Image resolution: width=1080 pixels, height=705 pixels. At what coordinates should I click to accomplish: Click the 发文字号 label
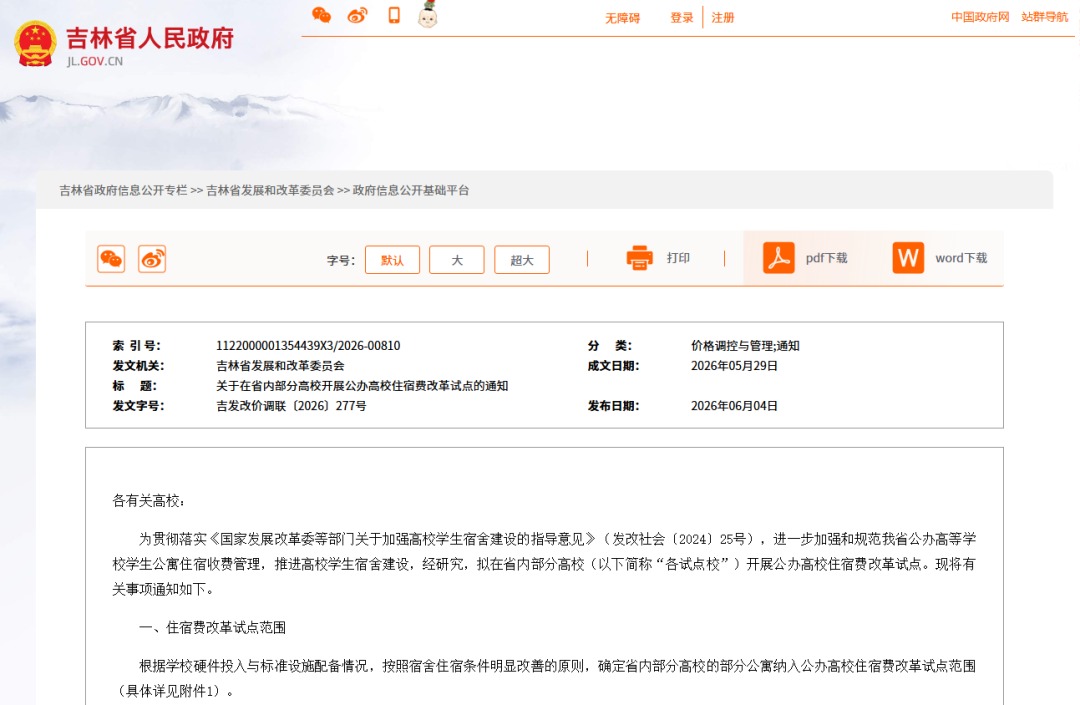point(138,406)
